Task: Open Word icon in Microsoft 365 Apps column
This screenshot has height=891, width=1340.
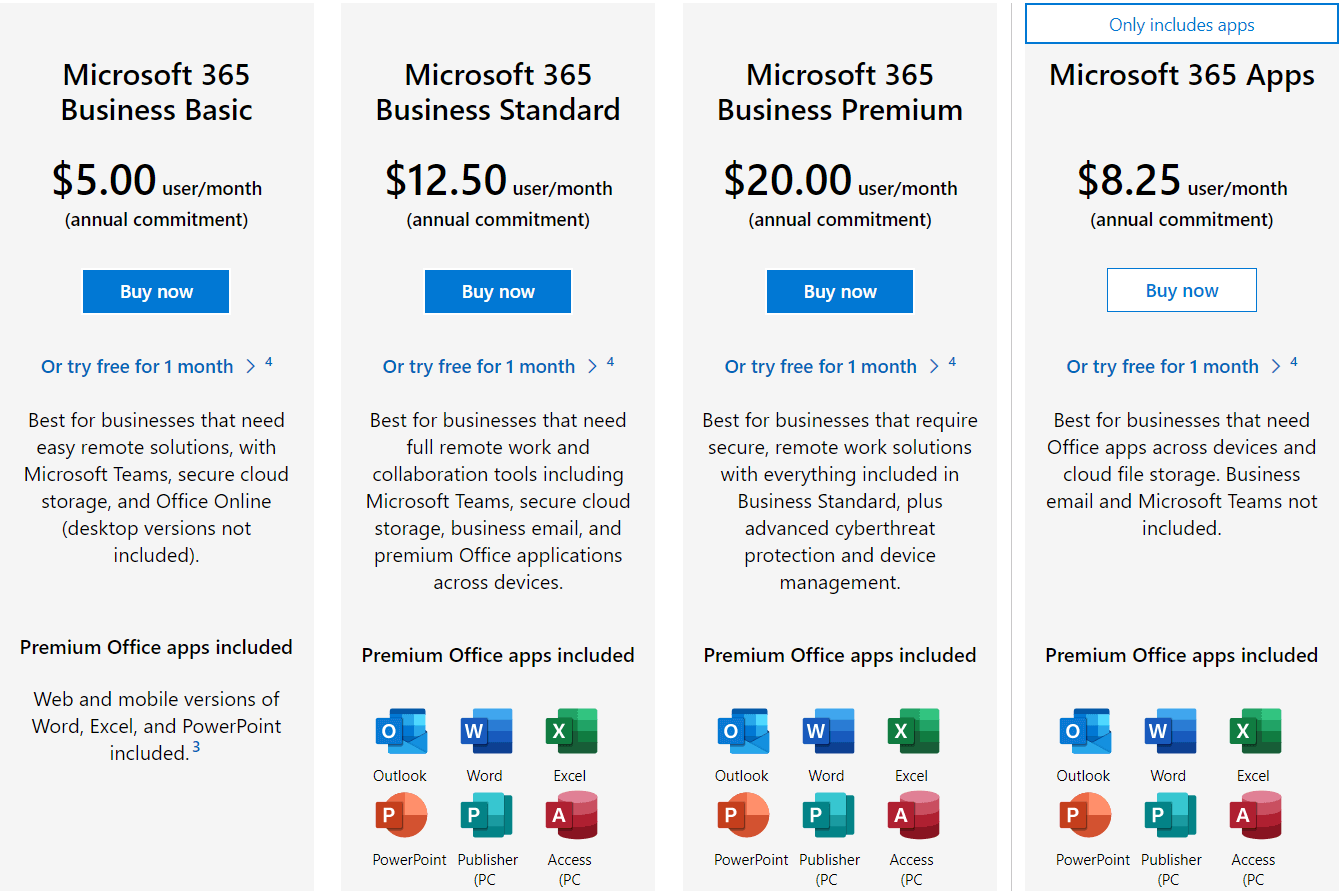Action: coord(1170,731)
